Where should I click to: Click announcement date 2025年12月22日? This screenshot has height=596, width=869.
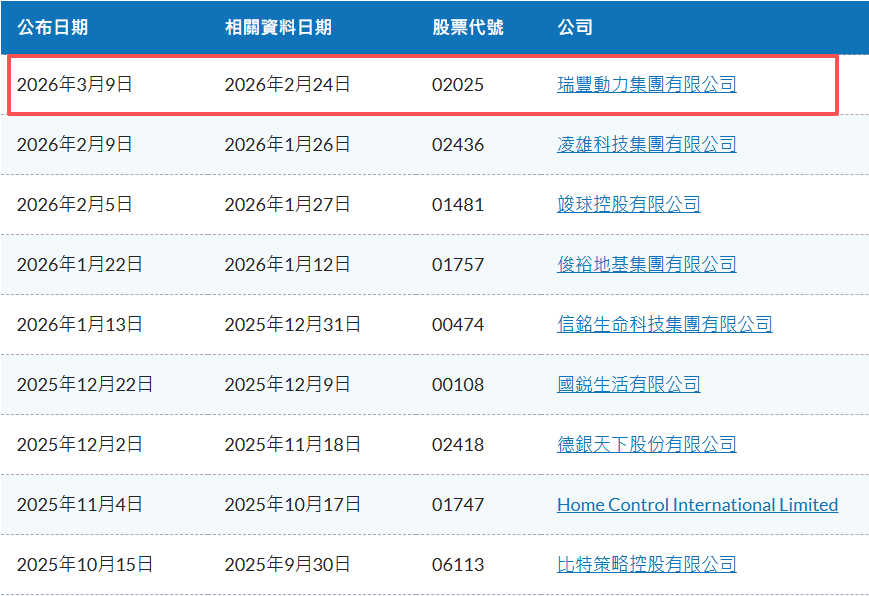85,384
